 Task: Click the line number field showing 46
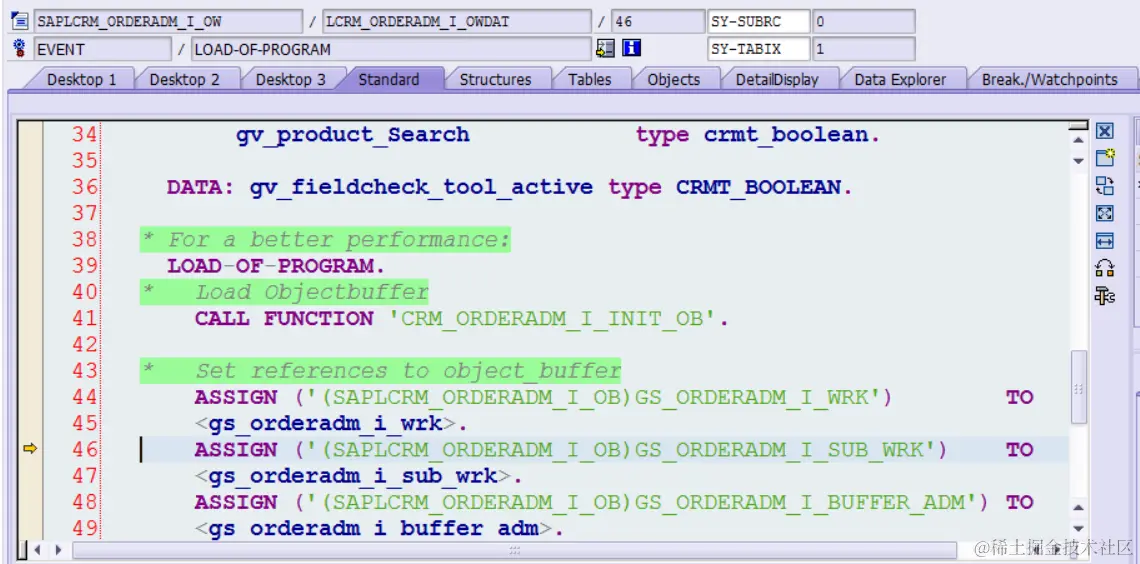coord(657,22)
